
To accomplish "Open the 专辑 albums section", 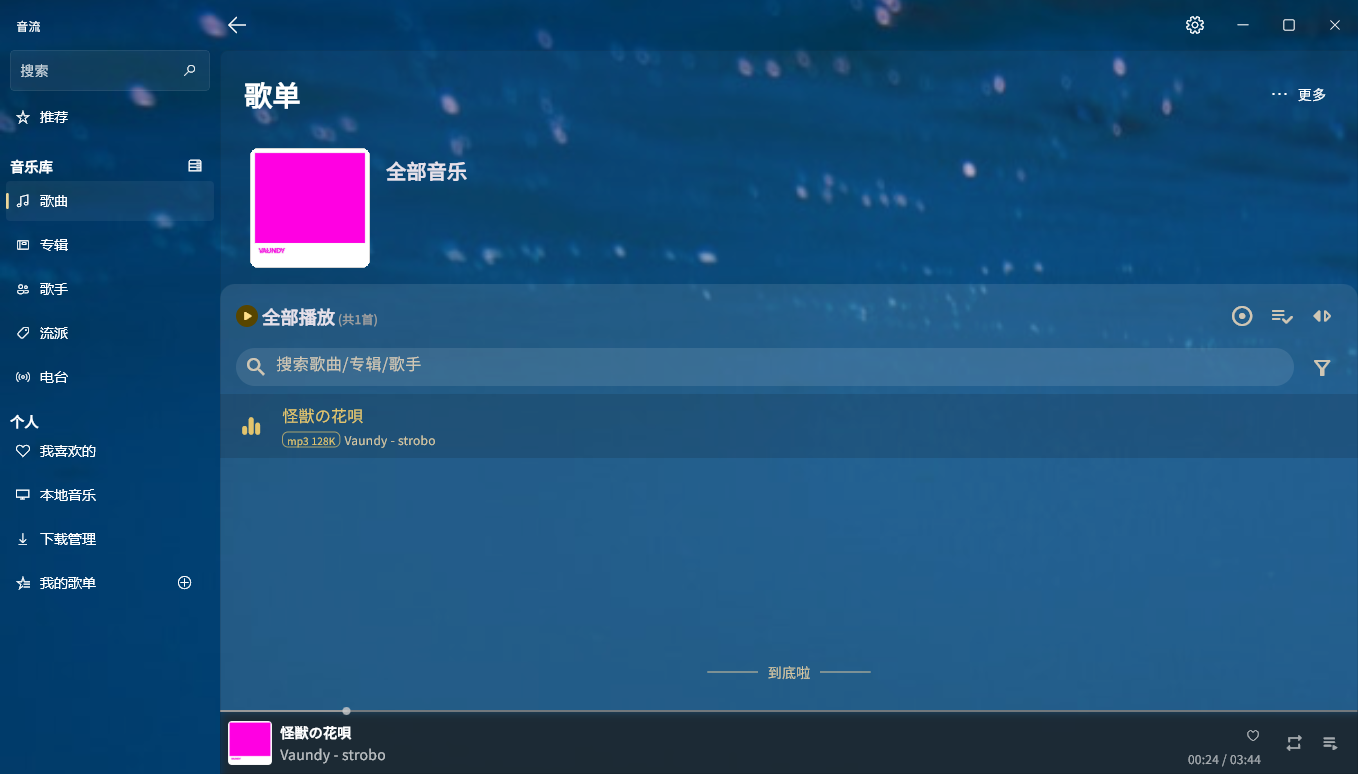I will tap(54, 245).
